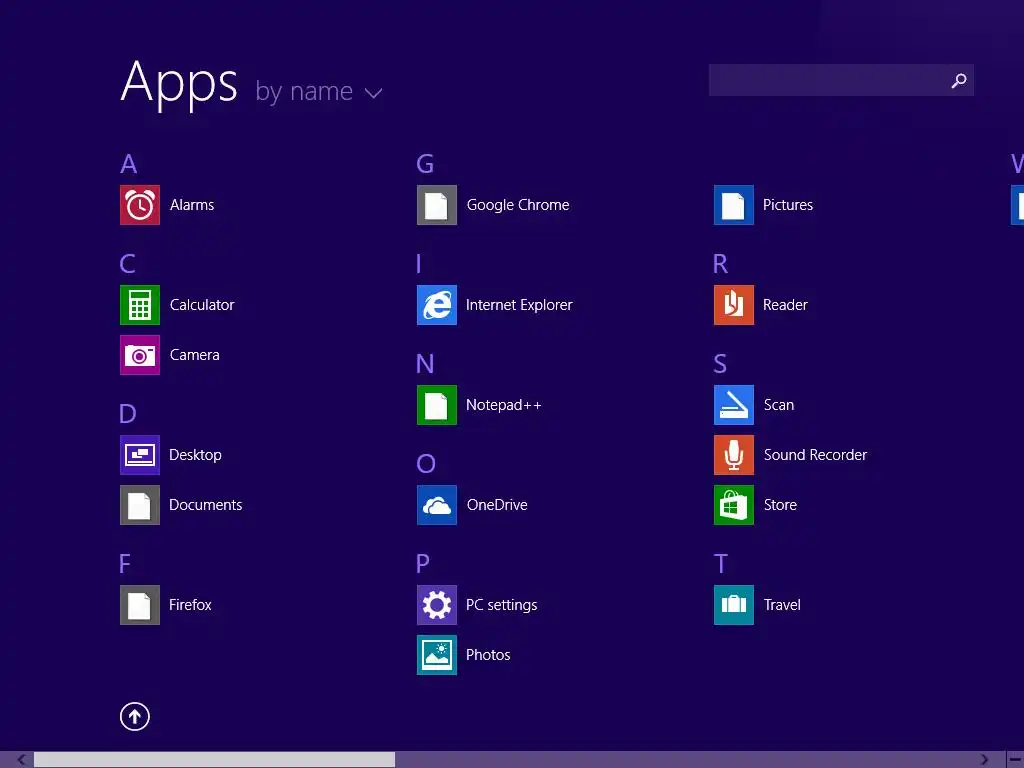Click the Desktop tile icon
Image resolution: width=1024 pixels, height=768 pixels.
140,455
